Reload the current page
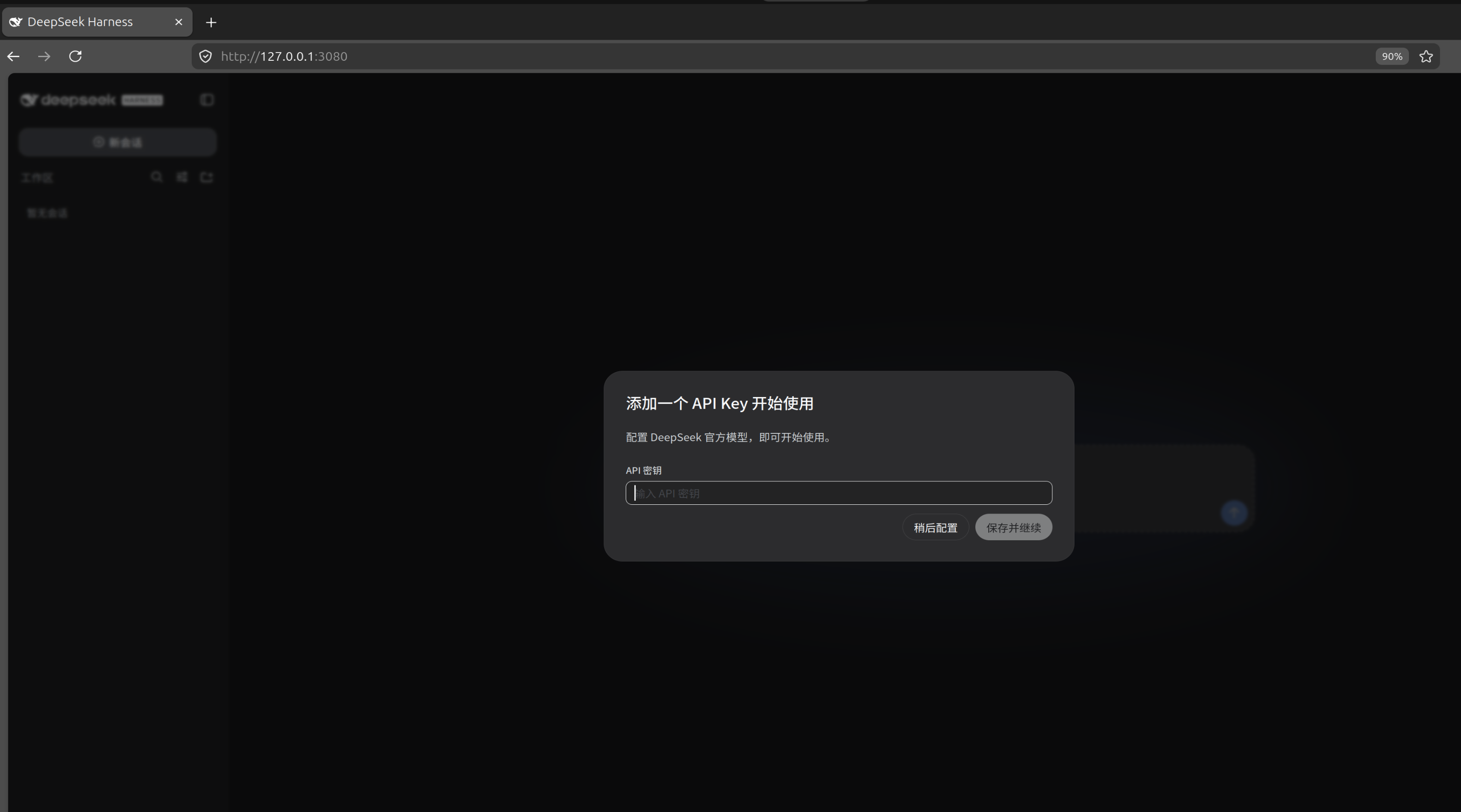The width and height of the screenshot is (1461, 812). point(76,56)
